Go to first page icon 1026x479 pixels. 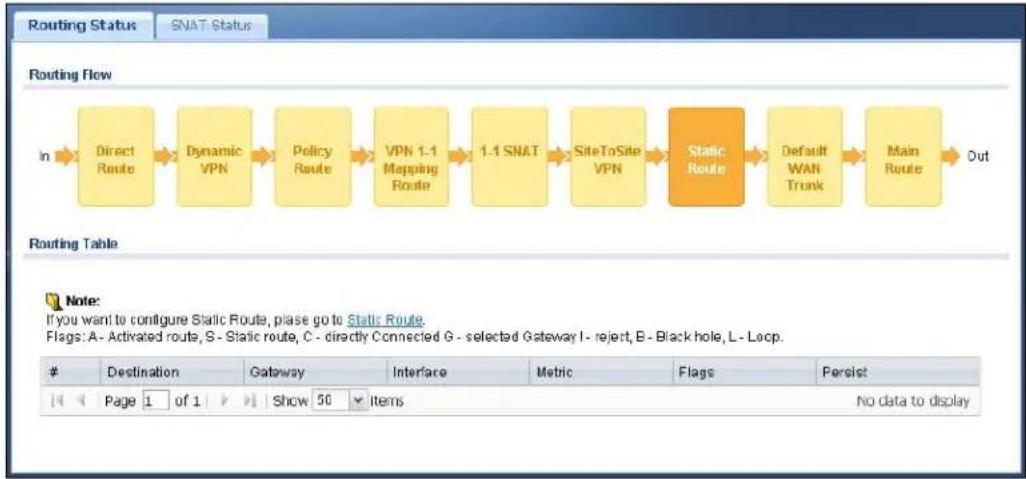coord(55,400)
